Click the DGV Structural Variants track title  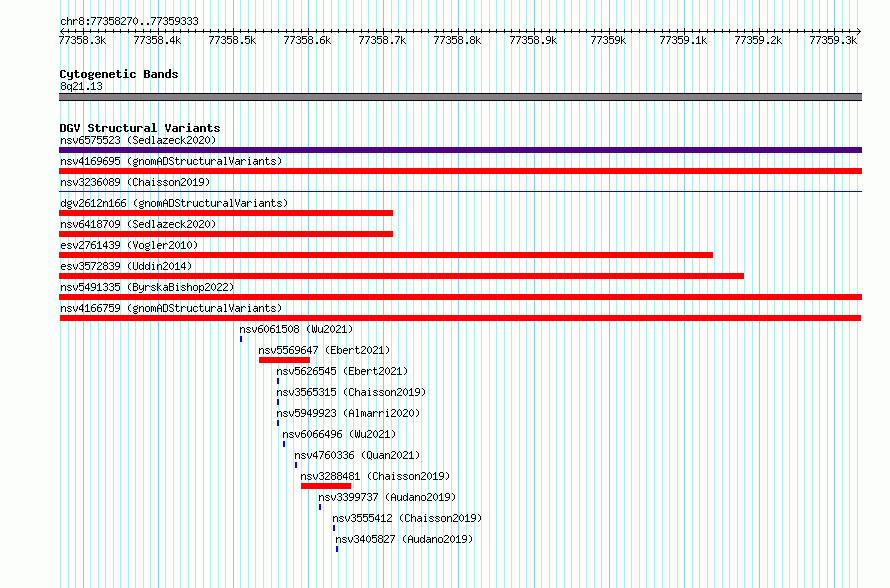140,128
